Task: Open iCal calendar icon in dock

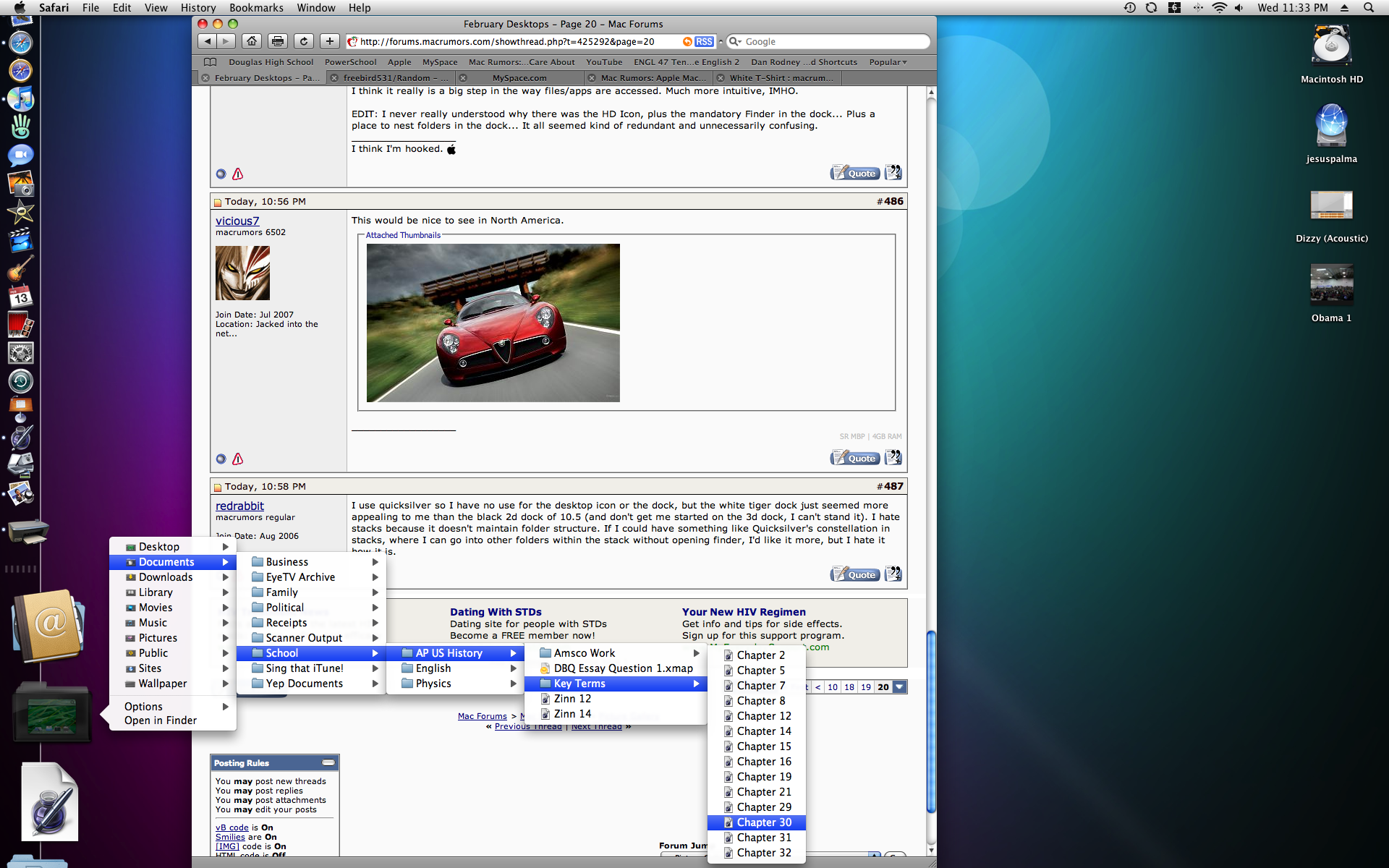Action: point(21,296)
